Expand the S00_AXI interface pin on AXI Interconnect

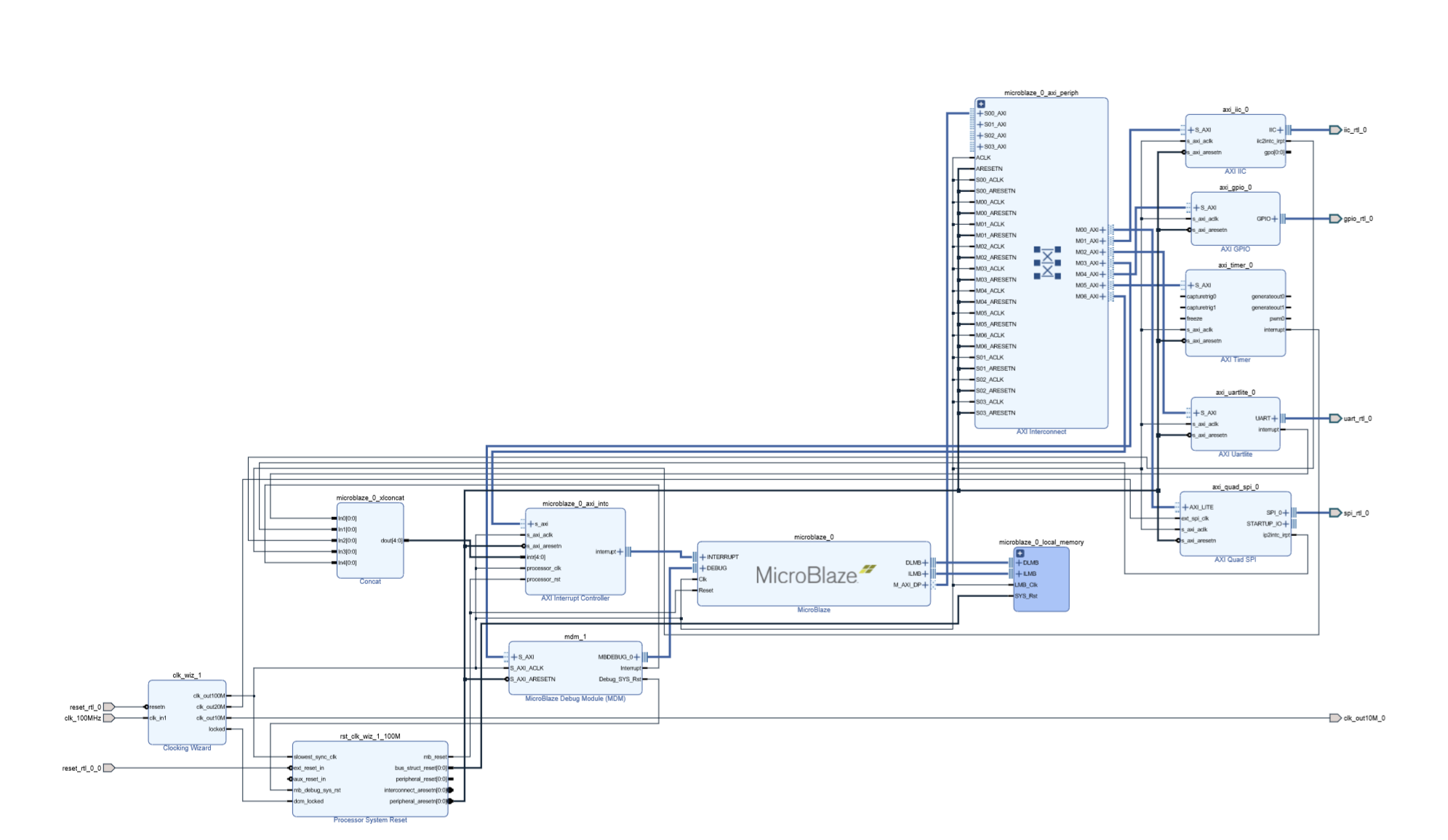(982, 113)
